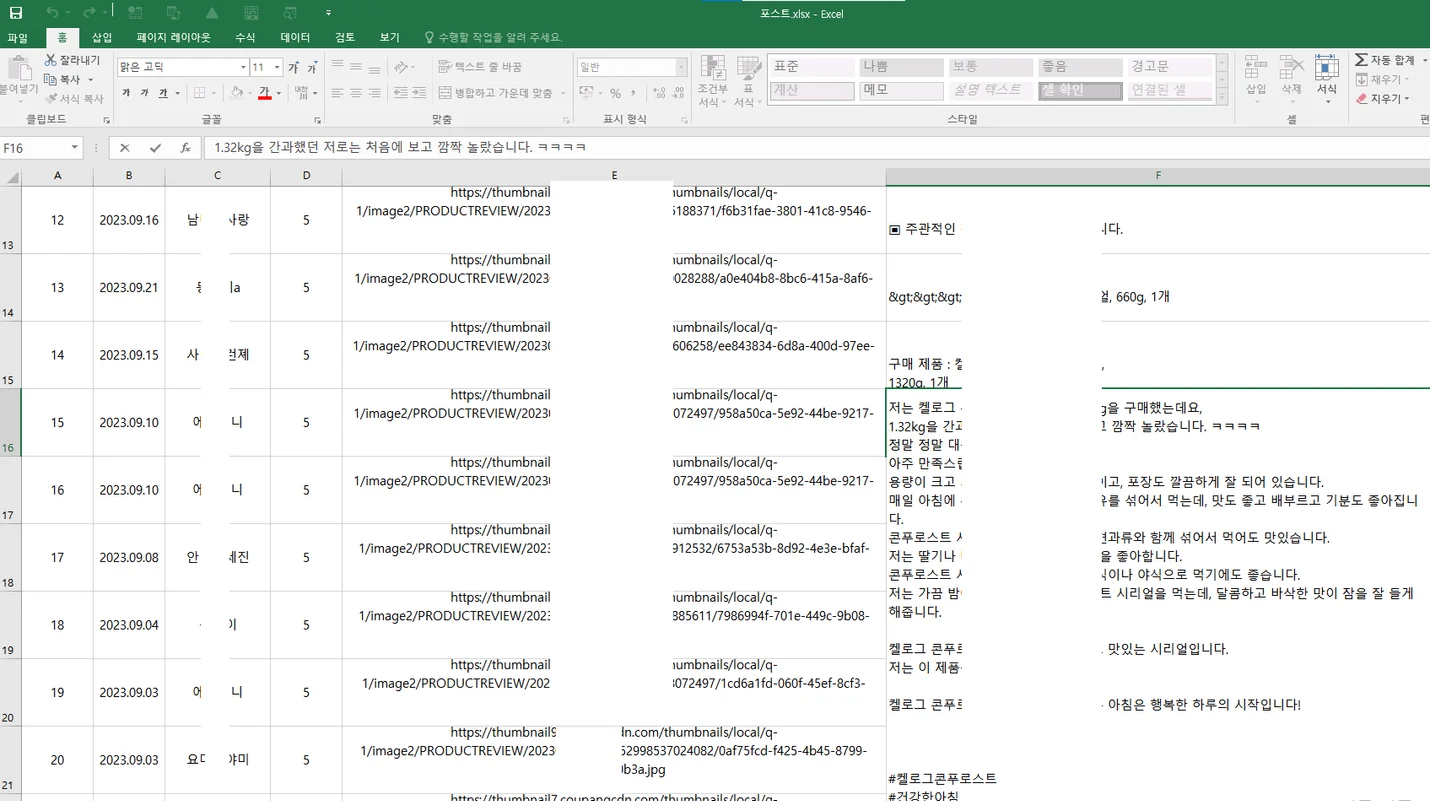This screenshot has height=801, width=1430.
Task: Open the 지우기 clear menu
Action: tap(1382, 99)
